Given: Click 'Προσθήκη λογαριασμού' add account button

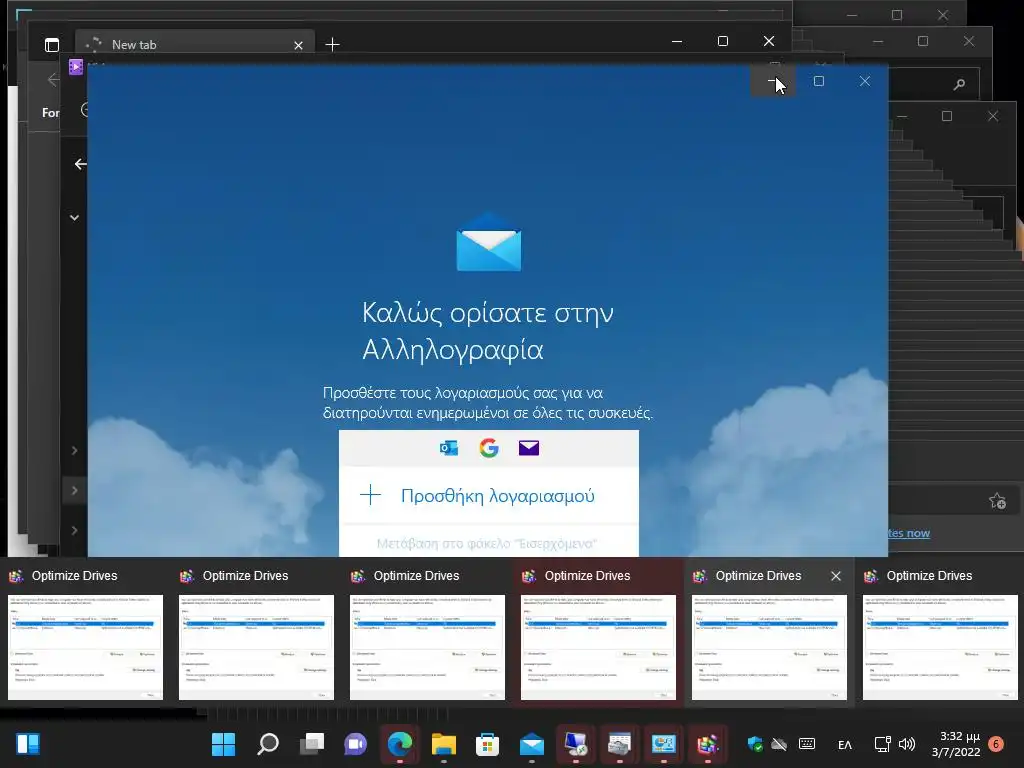Looking at the screenshot, I should [x=488, y=496].
